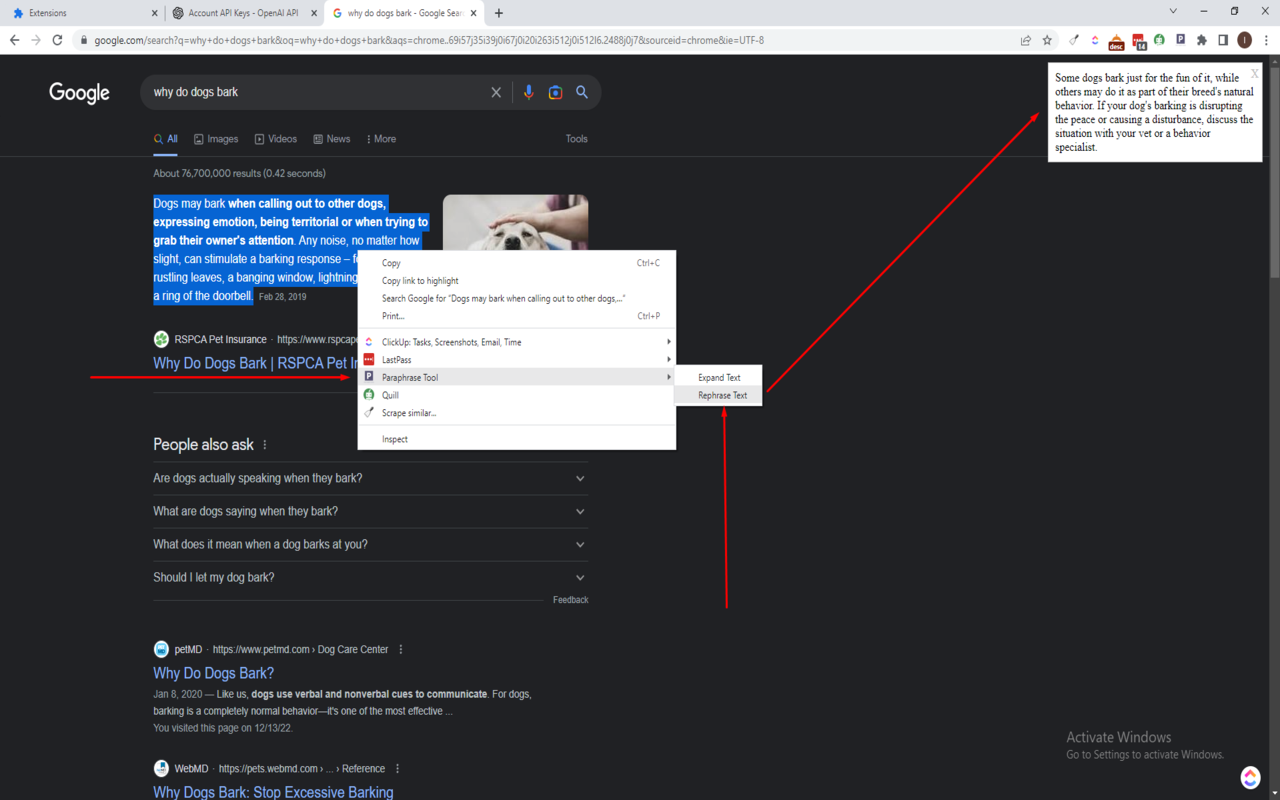The image size is (1280, 800).
Task: Submit search with the magnifier icon
Action: coord(582,92)
